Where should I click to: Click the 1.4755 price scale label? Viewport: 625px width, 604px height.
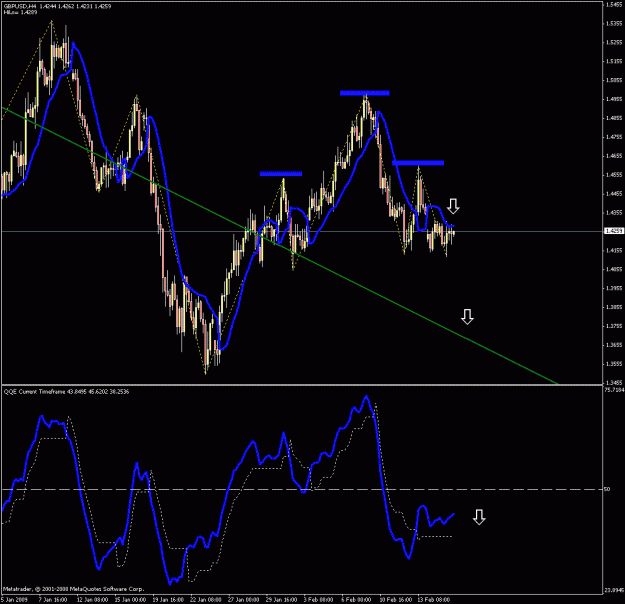(x=614, y=137)
